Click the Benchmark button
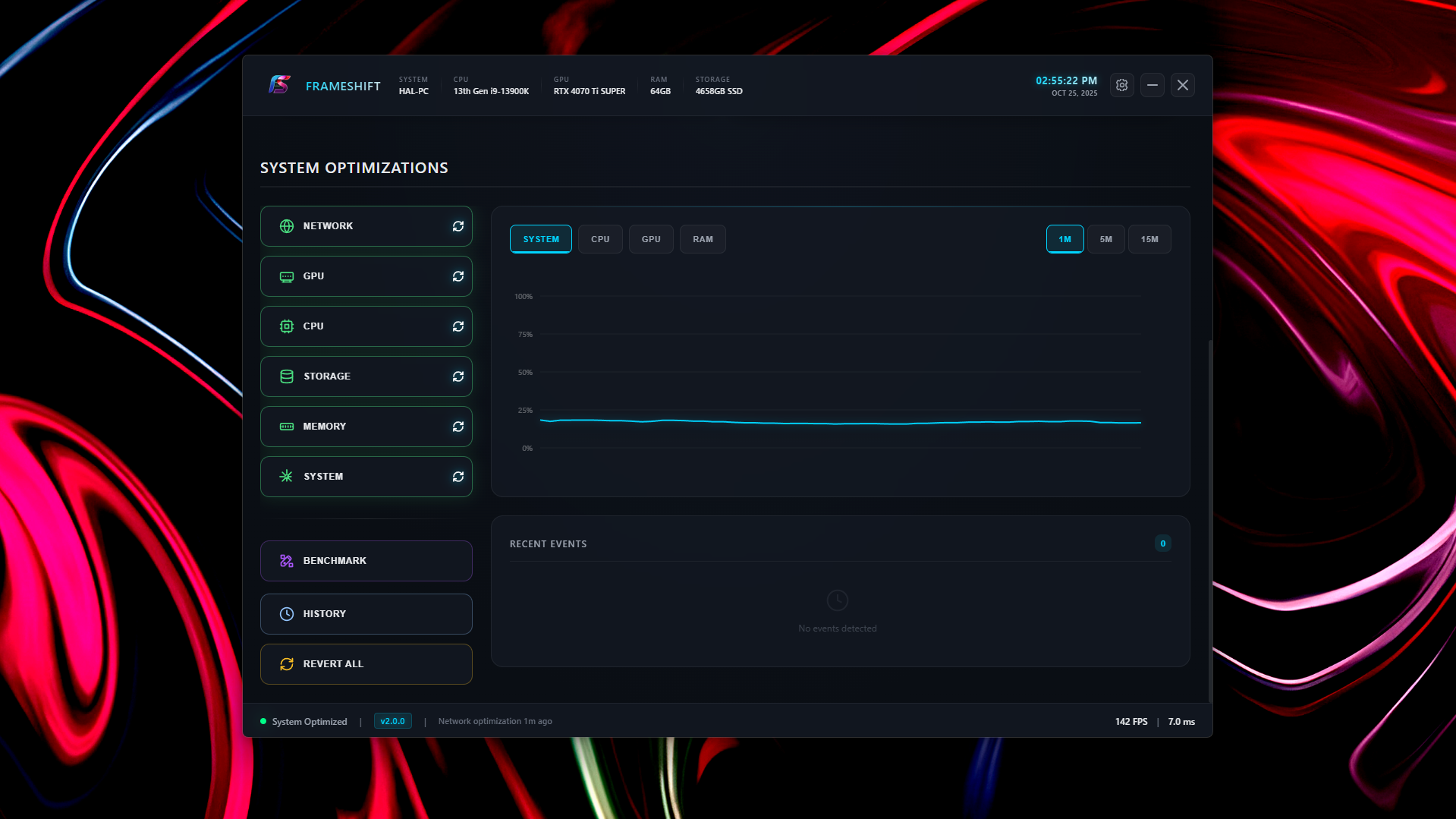1456x819 pixels. (x=366, y=560)
